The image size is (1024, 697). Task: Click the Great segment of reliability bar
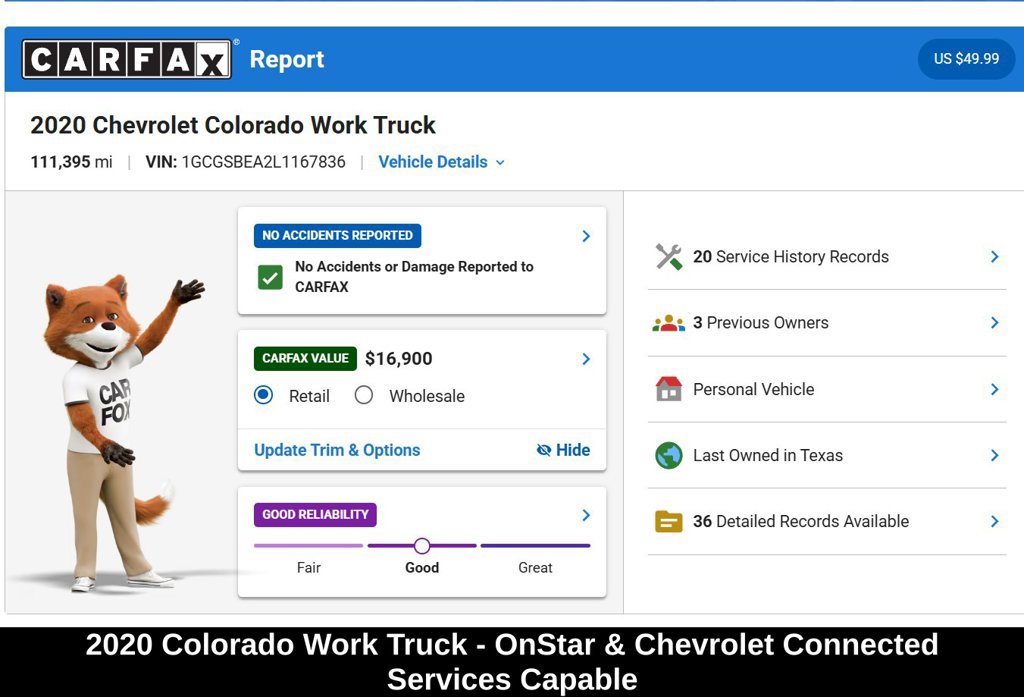click(x=536, y=545)
